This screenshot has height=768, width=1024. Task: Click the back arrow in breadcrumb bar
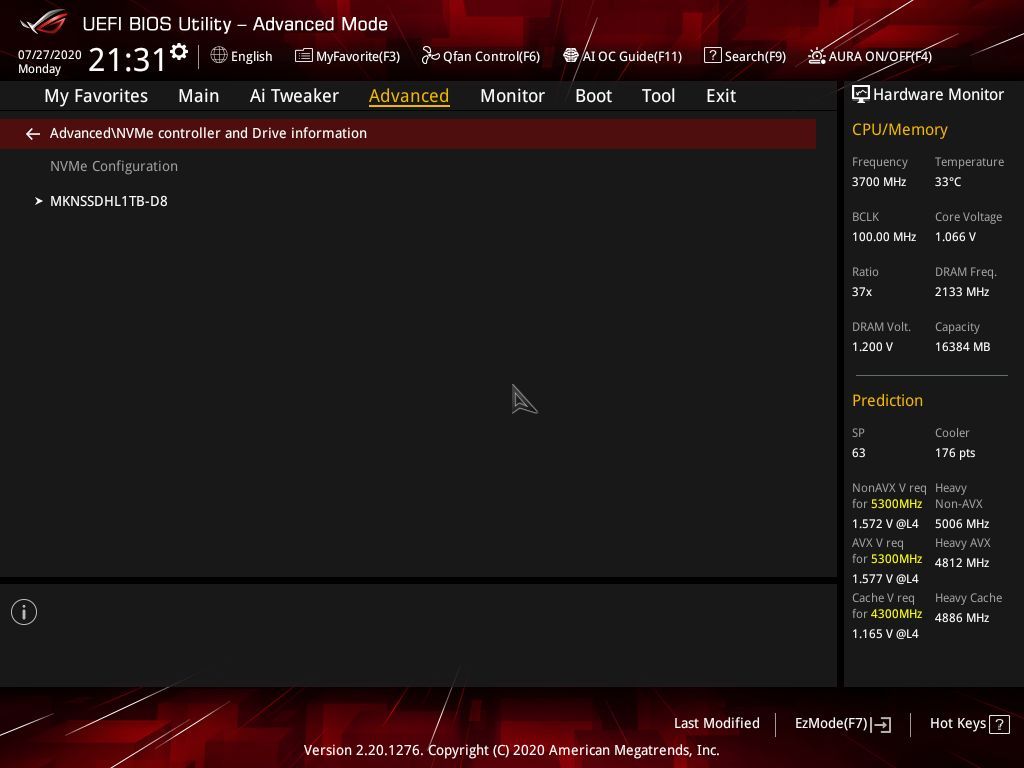click(x=33, y=134)
